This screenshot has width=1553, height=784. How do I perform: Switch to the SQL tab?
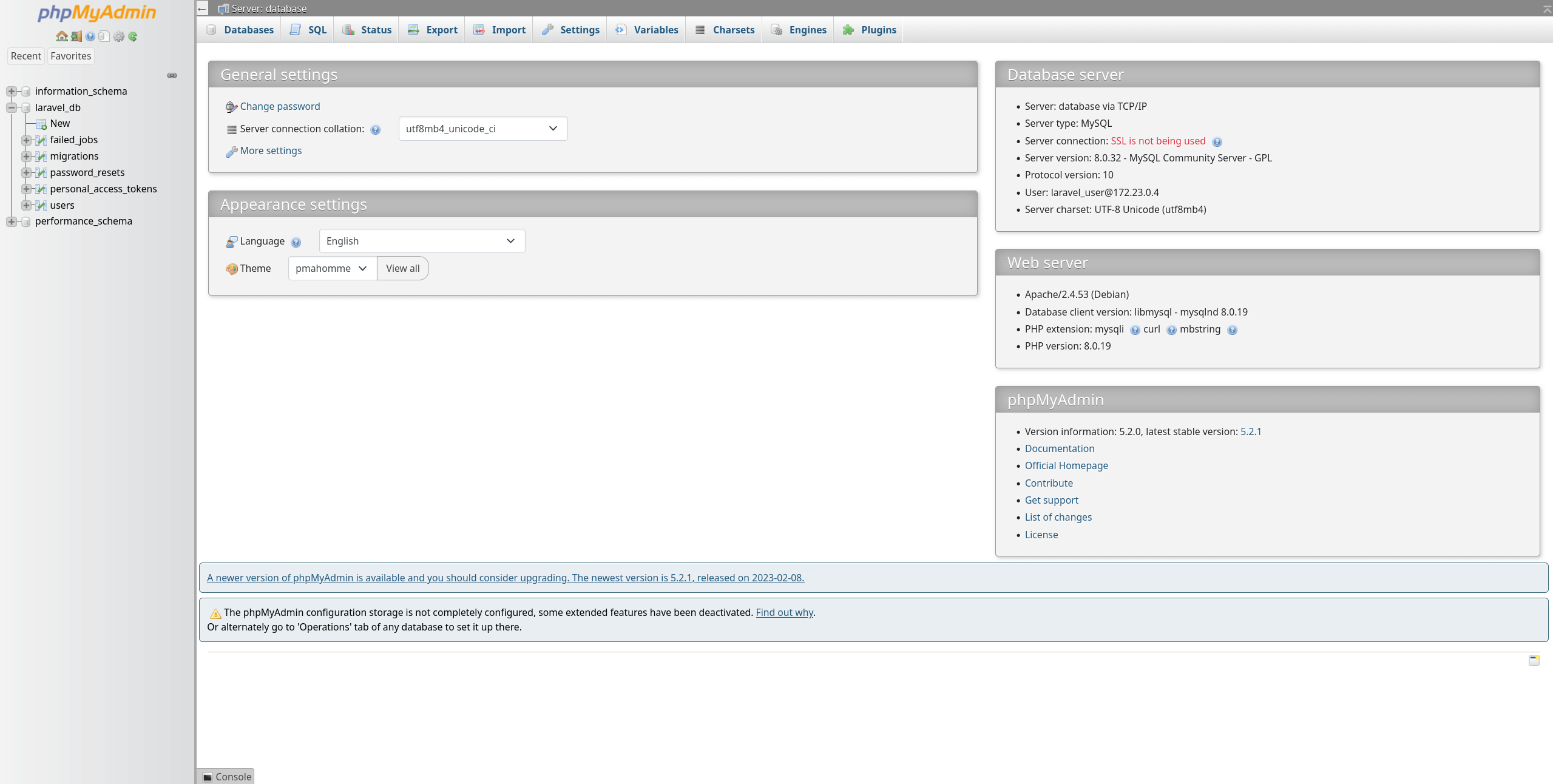pyautogui.click(x=308, y=30)
